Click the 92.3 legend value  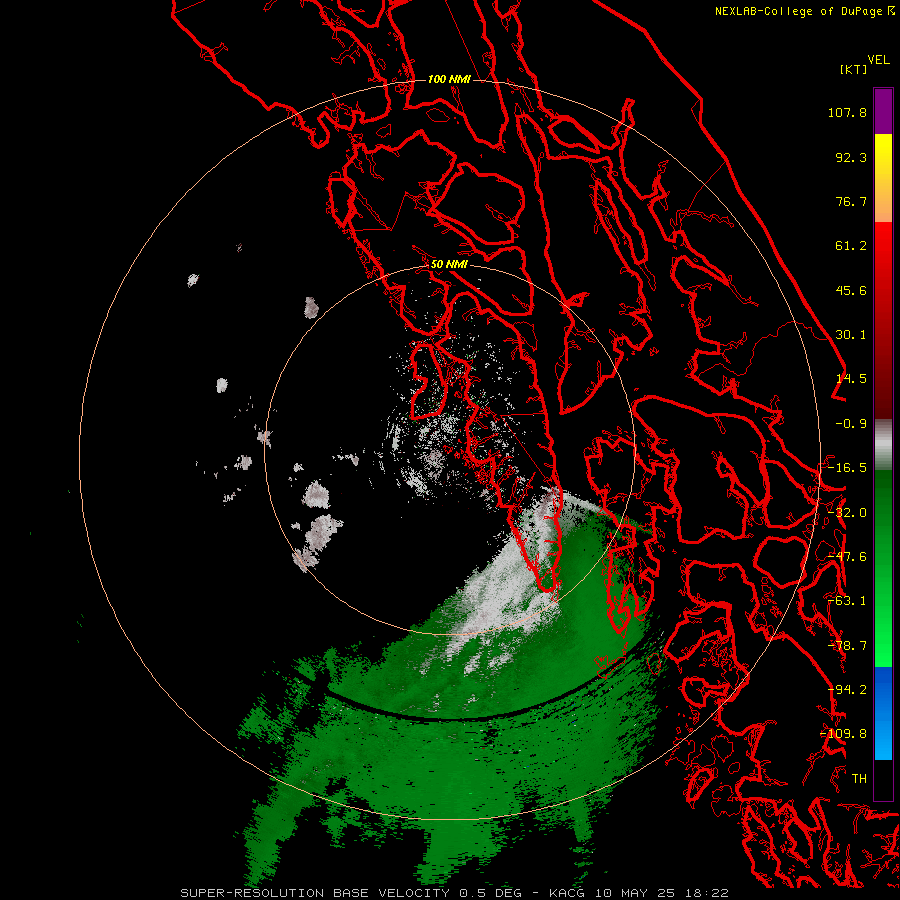pyautogui.click(x=851, y=157)
